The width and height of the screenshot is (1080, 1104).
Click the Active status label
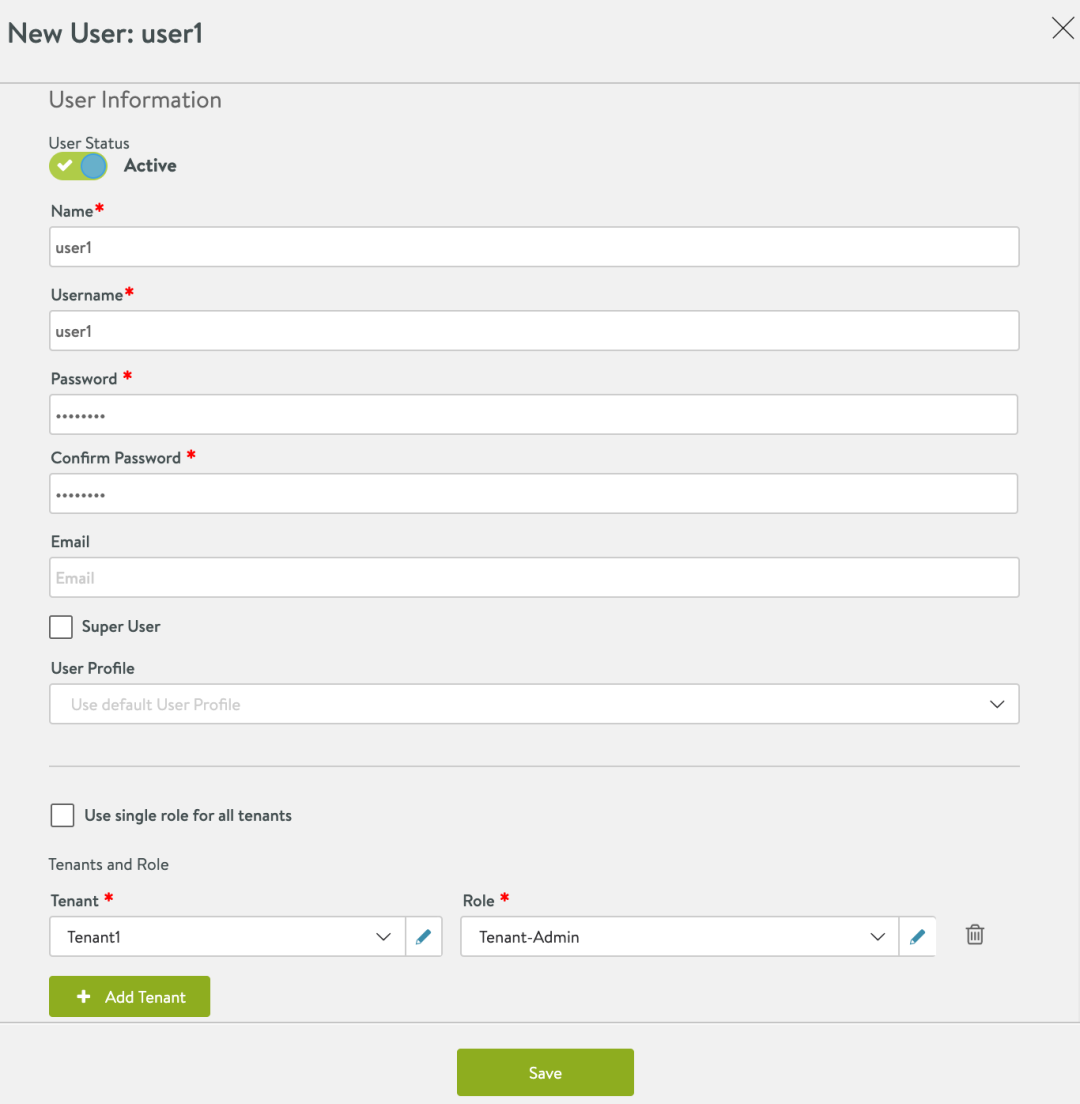(150, 165)
